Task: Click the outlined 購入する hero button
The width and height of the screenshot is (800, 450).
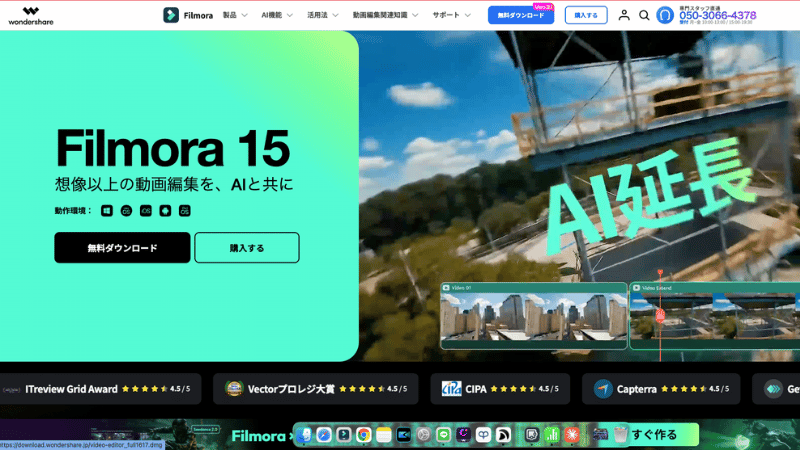Action: pyautogui.click(x=247, y=248)
